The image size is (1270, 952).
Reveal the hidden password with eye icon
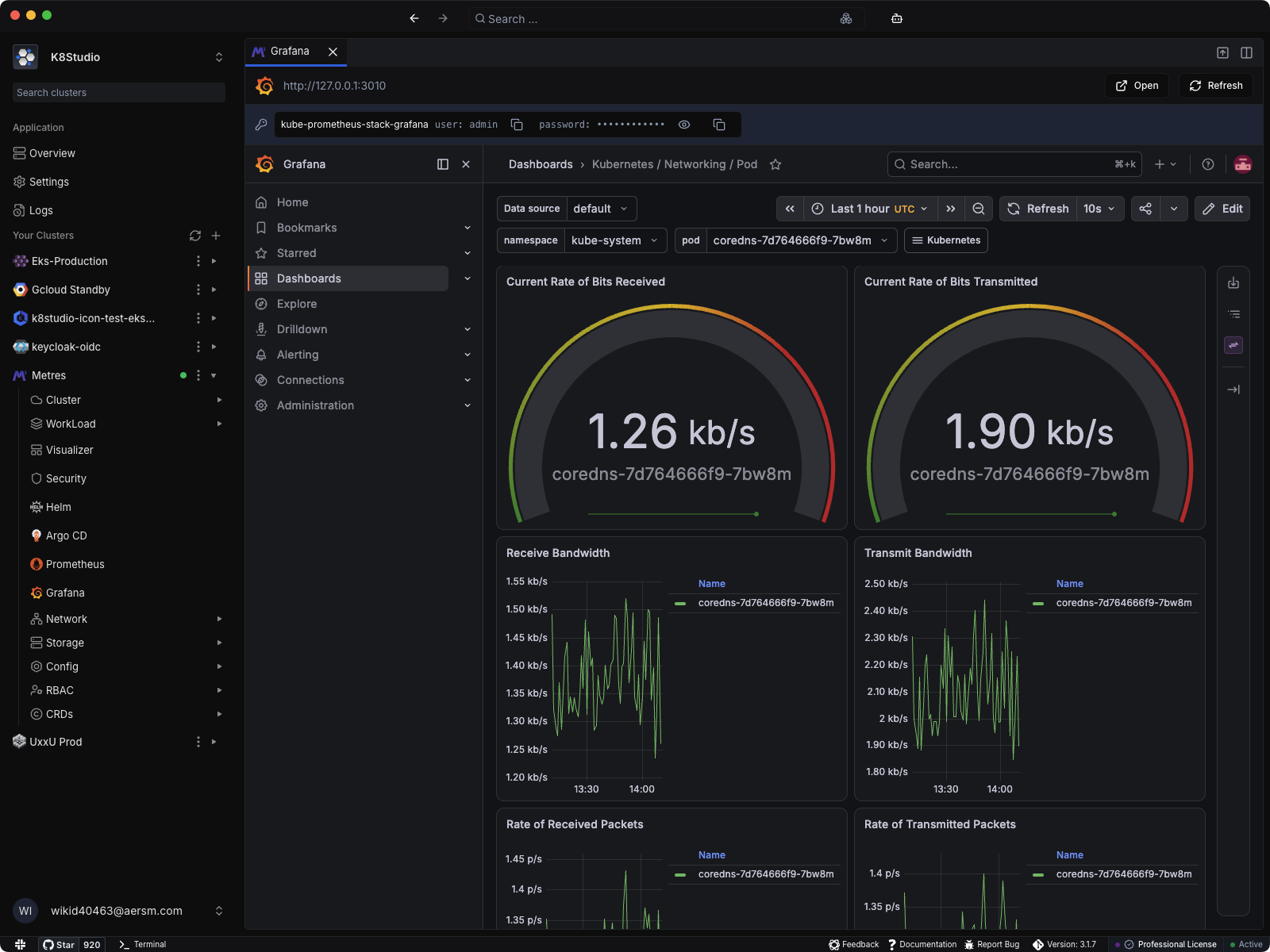coord(684,125)
